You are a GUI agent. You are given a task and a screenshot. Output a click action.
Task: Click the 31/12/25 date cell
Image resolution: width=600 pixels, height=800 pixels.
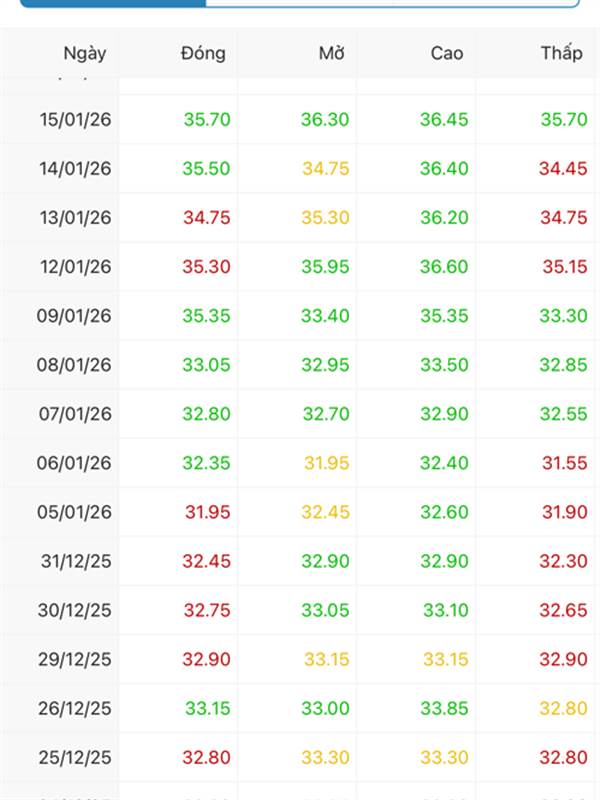click(x=75, y=561)
